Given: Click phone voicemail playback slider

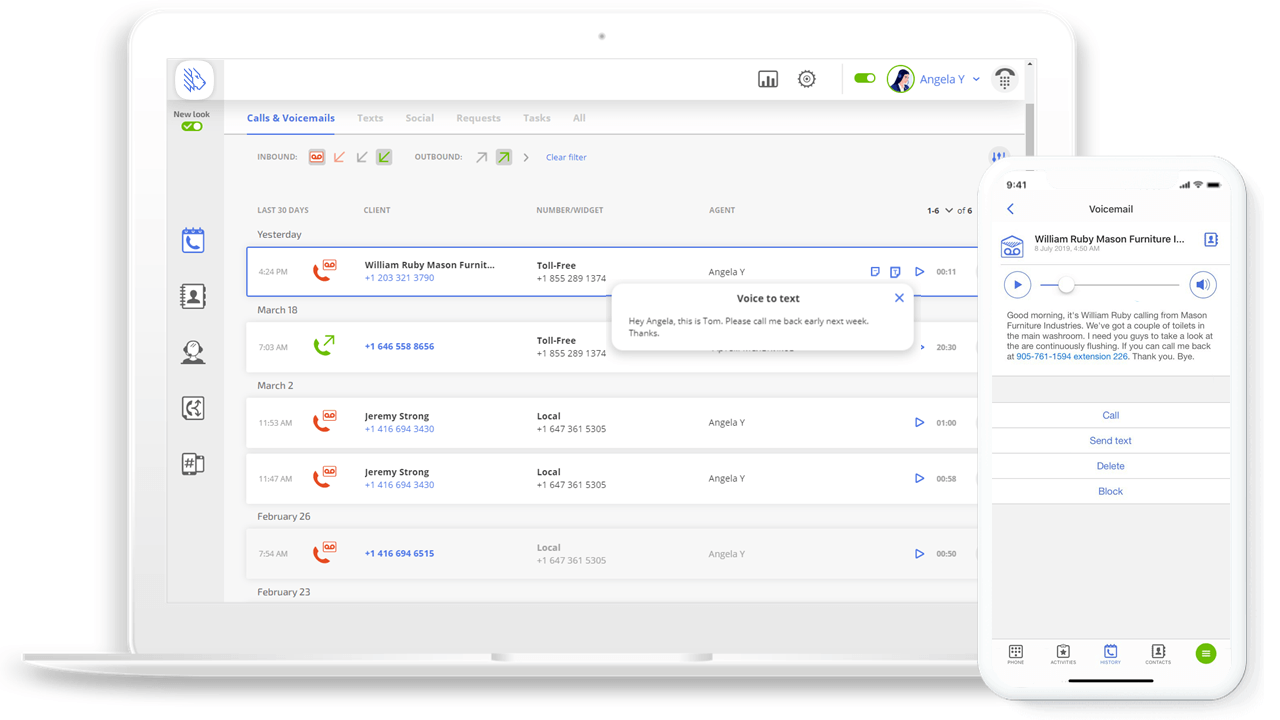Looking at the screenshot, I should [x=1110, y=285].
